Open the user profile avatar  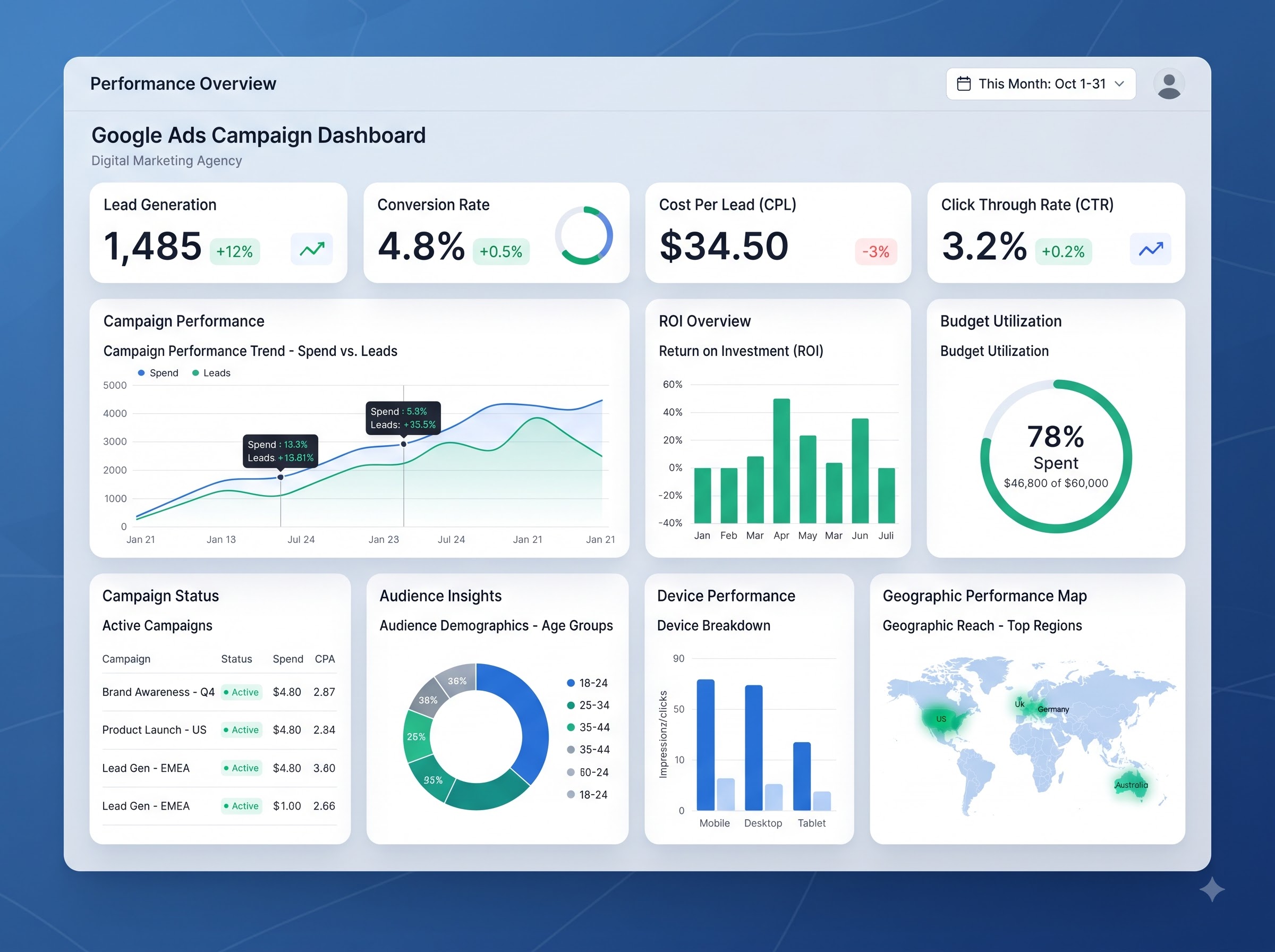[x=1169, y=84]
